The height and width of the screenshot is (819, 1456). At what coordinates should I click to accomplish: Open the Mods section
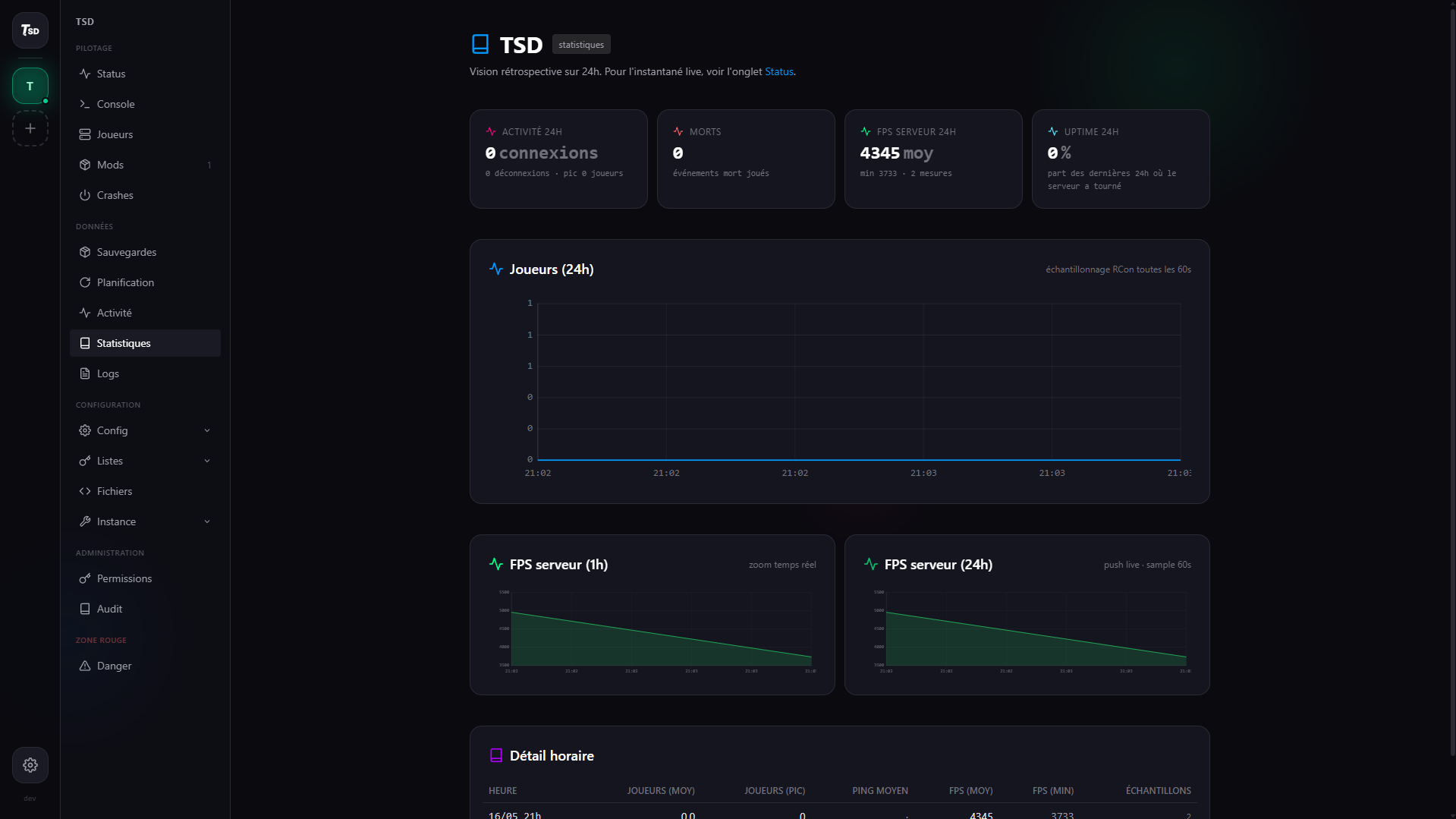click(145, 165)
